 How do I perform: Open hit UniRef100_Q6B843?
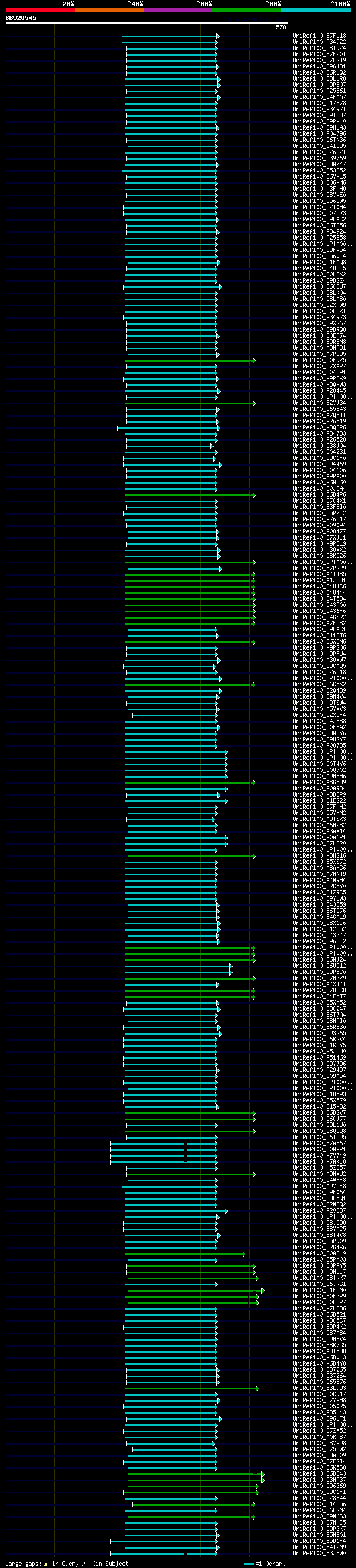pos(319,1473)
